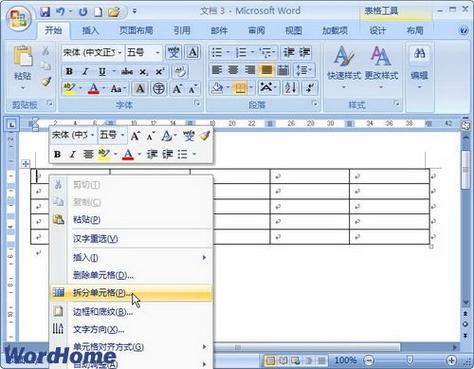This screenshot has width=474, height=369.
Task: Expand the Quick Styles gallery dropdown
Action: (x=344, y=87)
